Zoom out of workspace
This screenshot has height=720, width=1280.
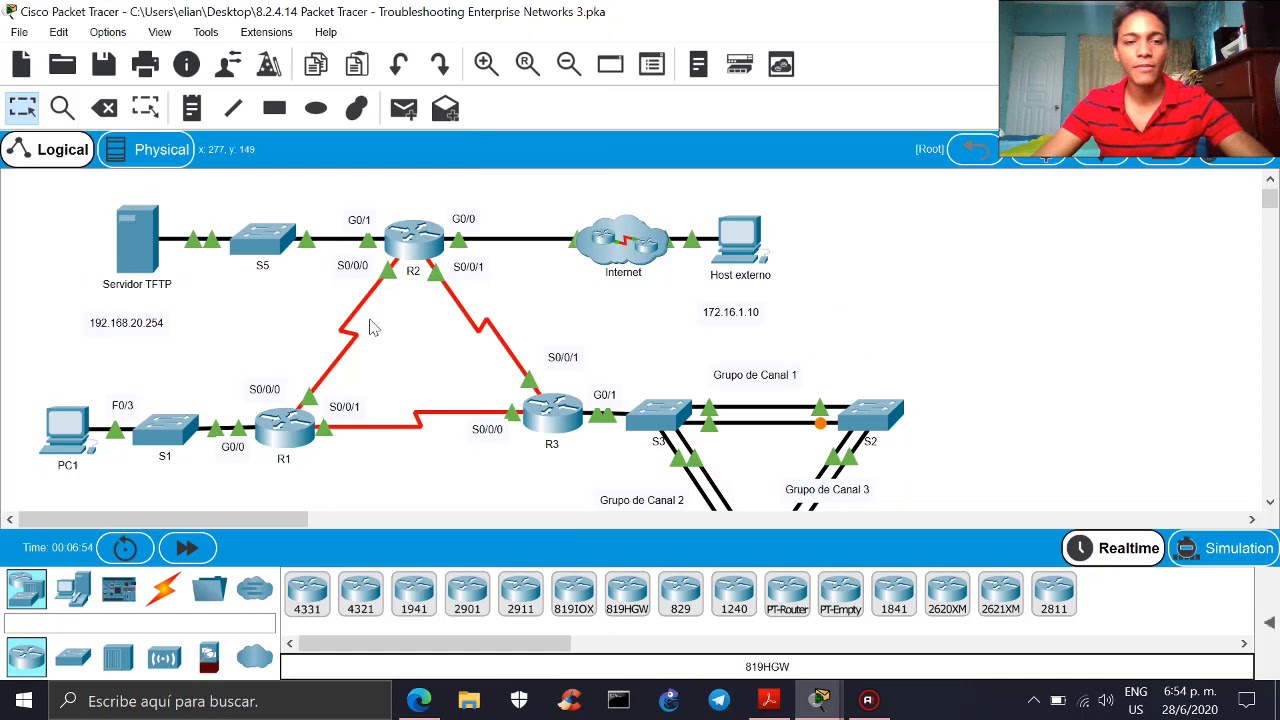click(568, 65)
